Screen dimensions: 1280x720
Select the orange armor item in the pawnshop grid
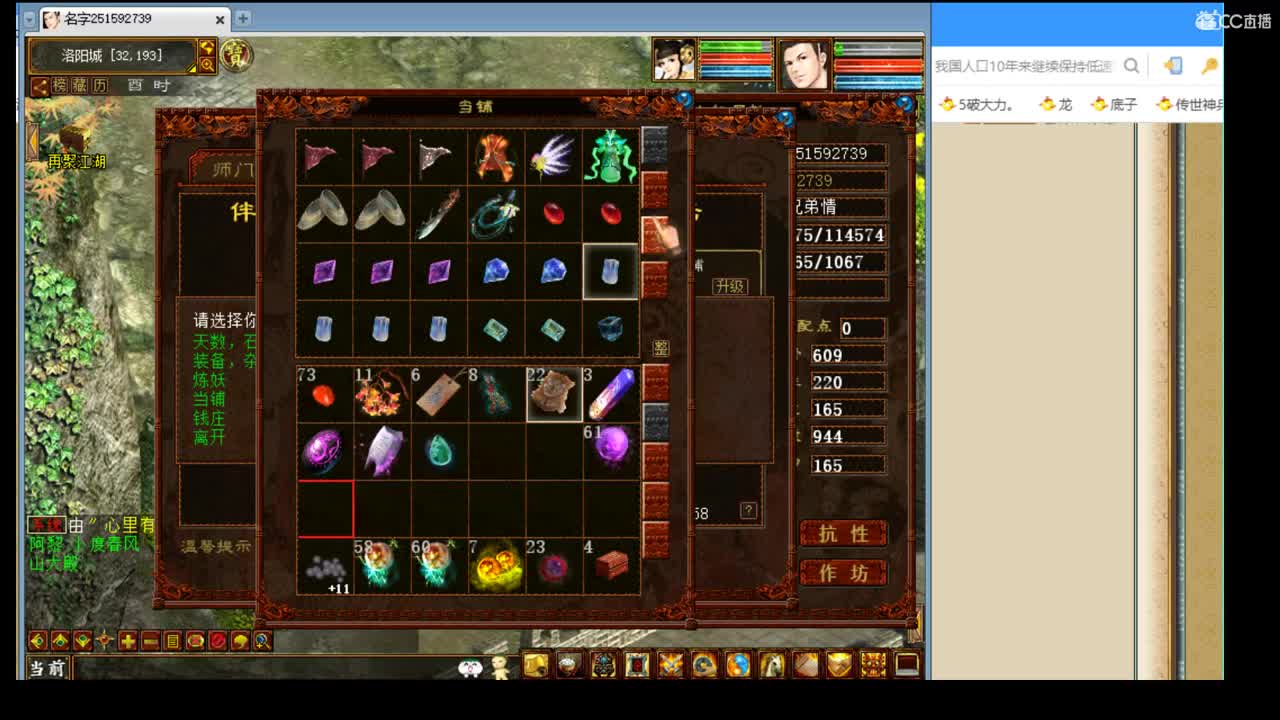pos(496,157)
